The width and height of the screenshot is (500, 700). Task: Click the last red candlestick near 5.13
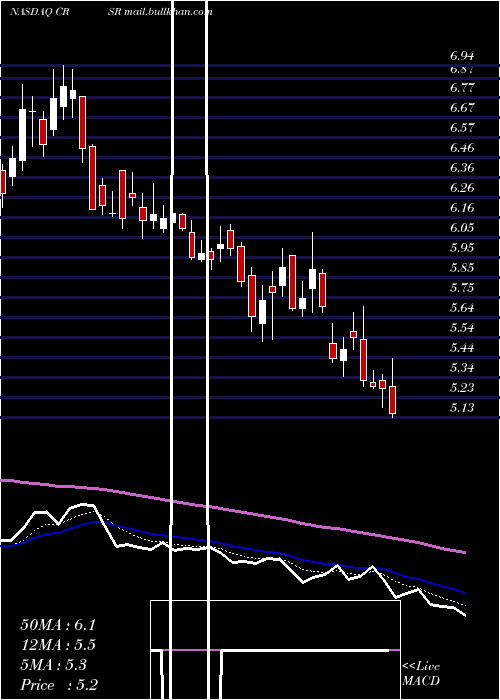coord(392,400)
